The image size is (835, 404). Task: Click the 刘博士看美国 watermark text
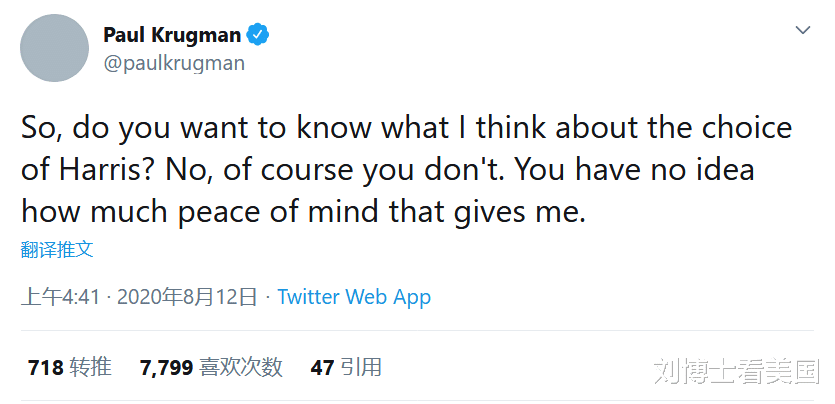pos(737,372)
